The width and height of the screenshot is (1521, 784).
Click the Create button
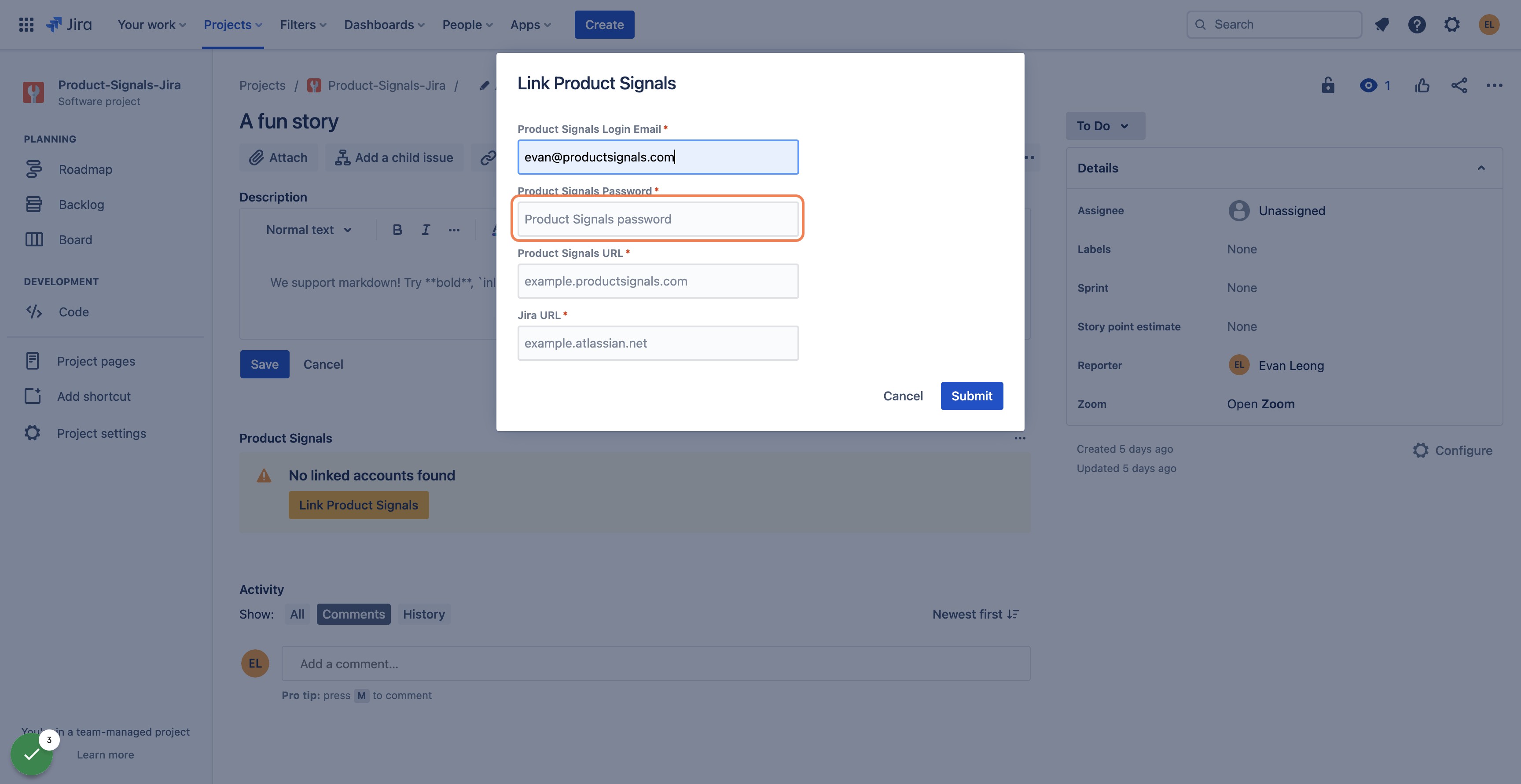tap(604, 25)
